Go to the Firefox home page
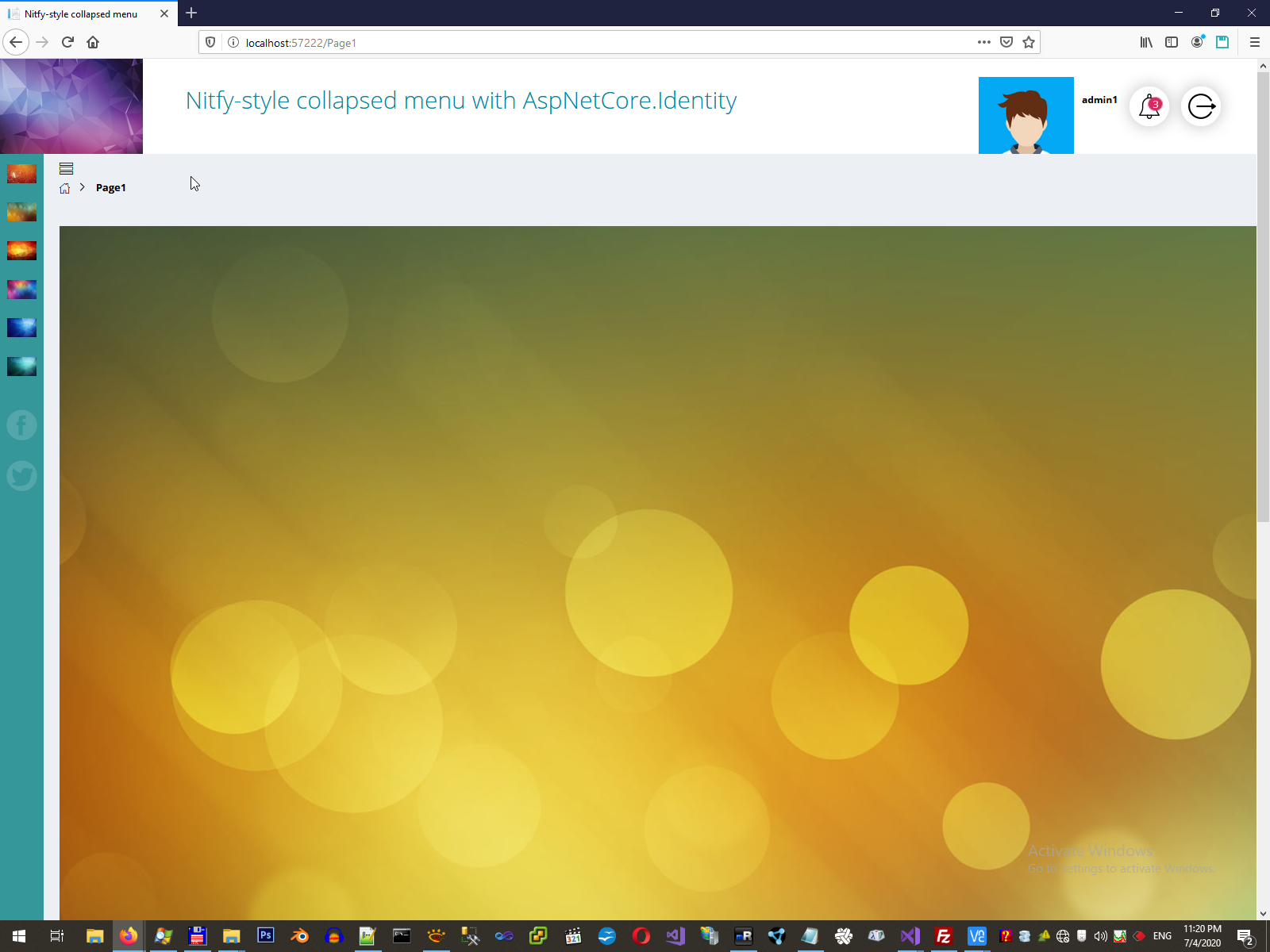This screenshot has height=952, width=1270. [93, 42]
